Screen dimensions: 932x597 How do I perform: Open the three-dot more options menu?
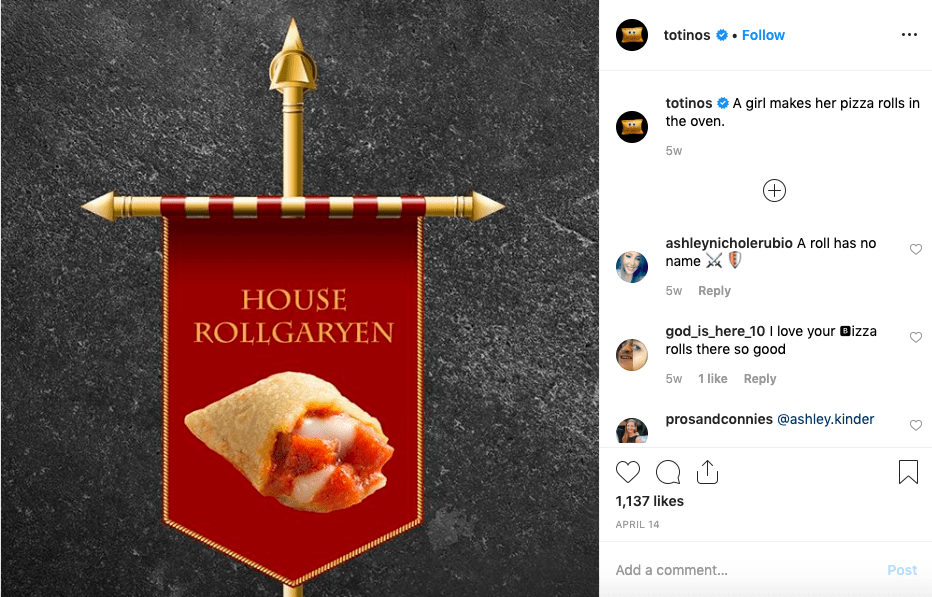tap(909, 34)
